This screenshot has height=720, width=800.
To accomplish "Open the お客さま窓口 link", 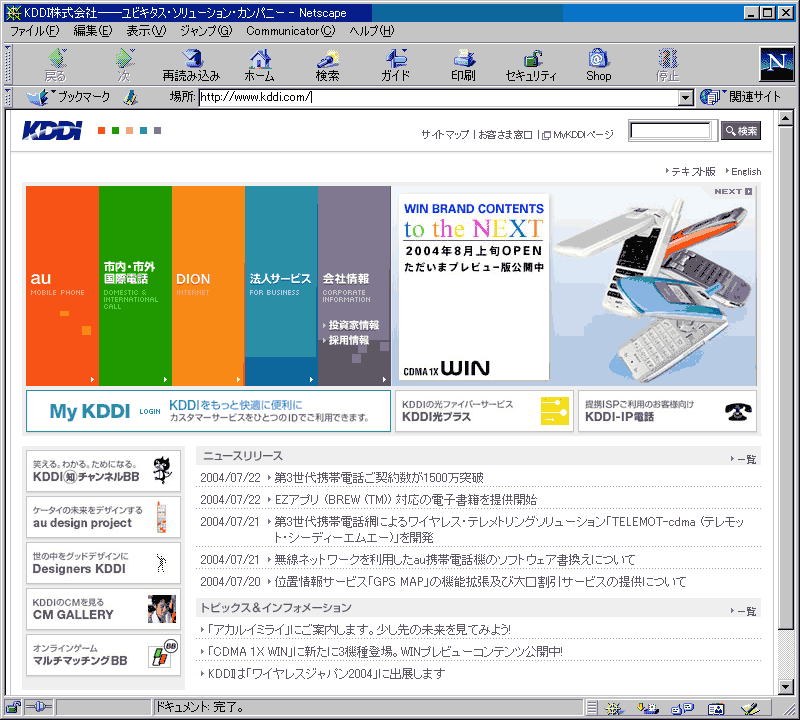I will click(505, 135).
